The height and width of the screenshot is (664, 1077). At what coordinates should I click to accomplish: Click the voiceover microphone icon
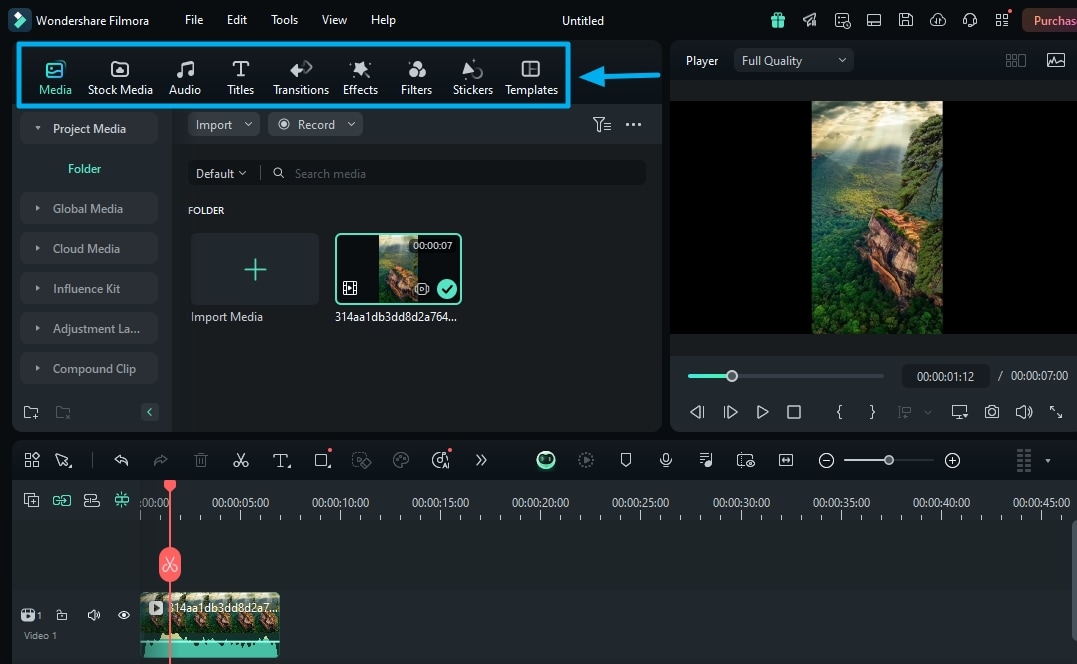[665, 460]
